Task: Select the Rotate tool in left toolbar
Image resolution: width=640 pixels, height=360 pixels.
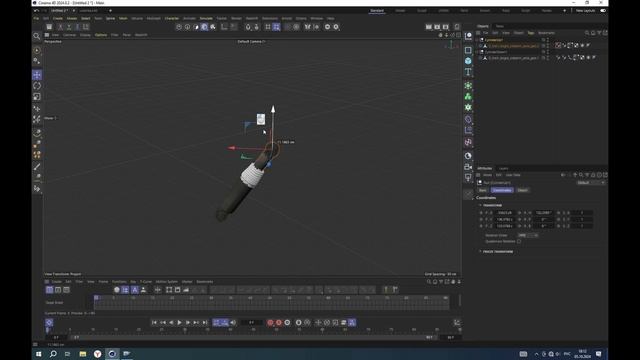Action: [37, 86]
